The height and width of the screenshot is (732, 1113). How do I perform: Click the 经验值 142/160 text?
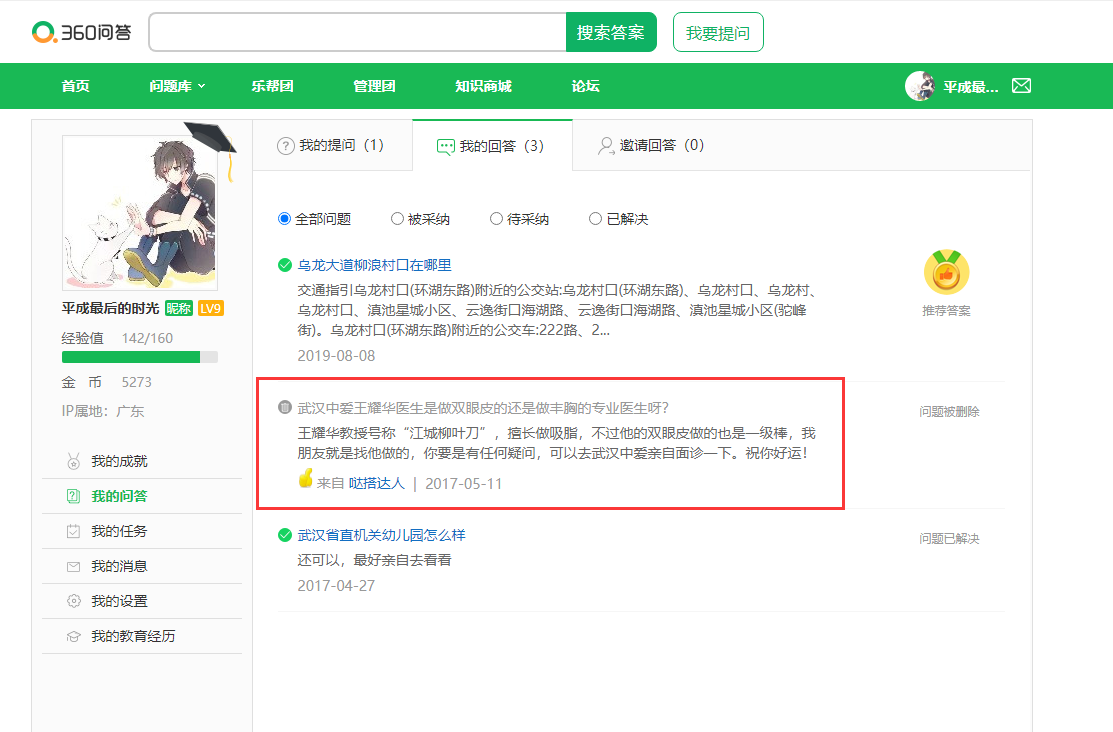117,338
